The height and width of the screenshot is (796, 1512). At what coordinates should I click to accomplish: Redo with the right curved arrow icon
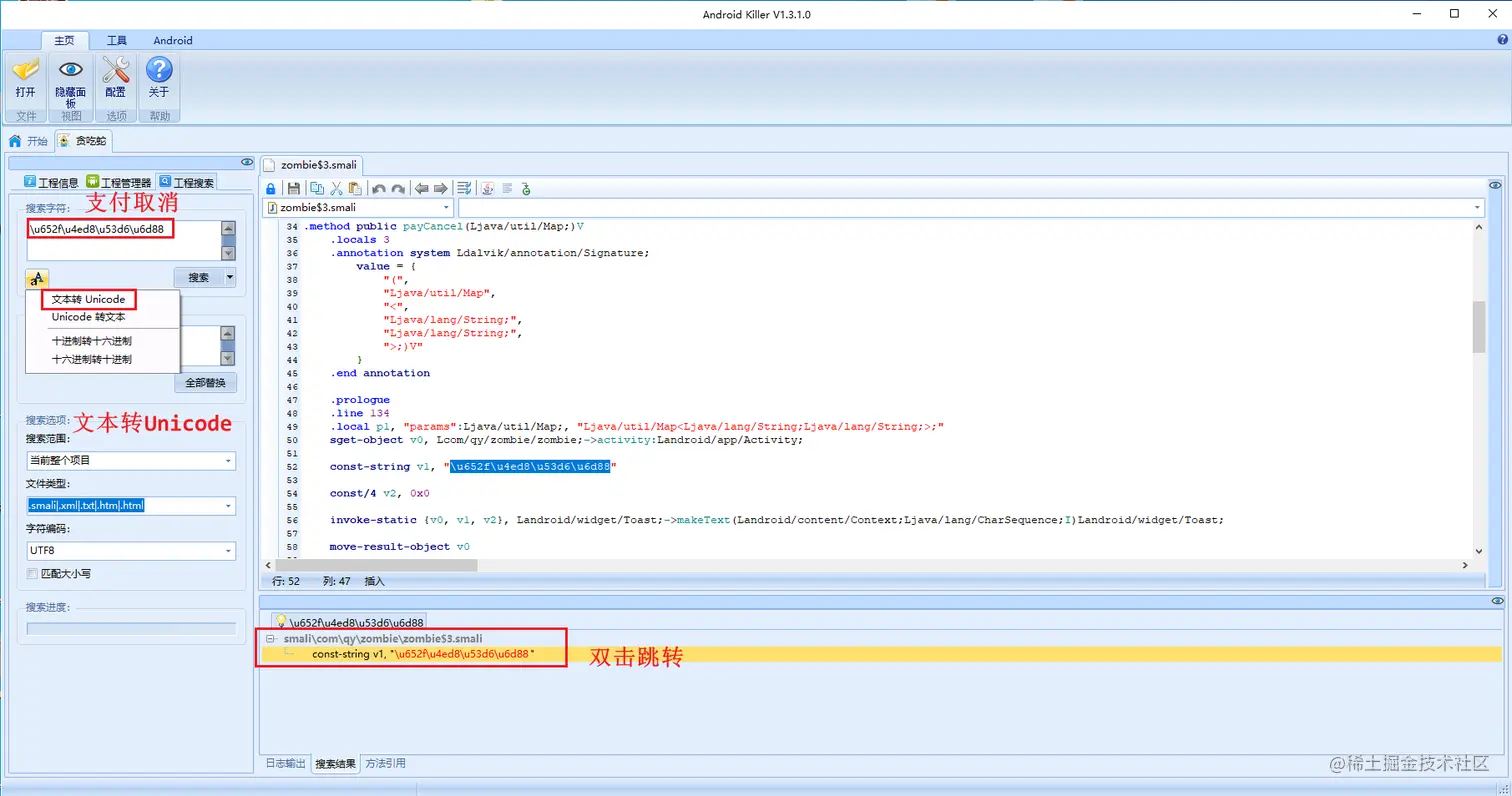tap(398, 188)
